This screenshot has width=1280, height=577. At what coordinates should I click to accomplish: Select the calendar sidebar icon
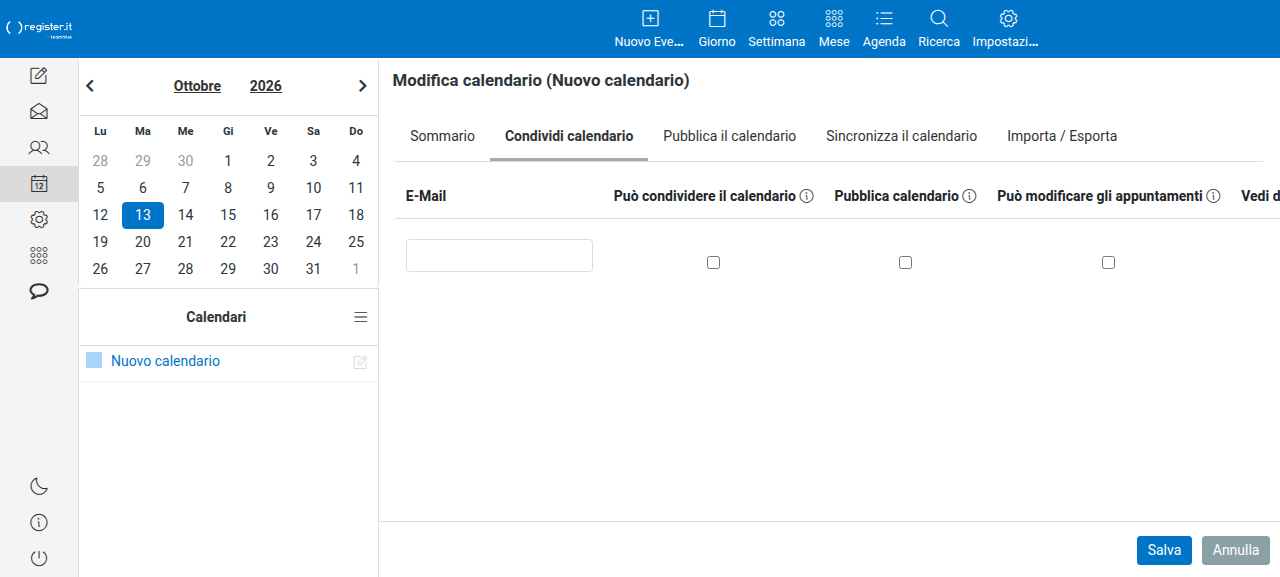39,184
